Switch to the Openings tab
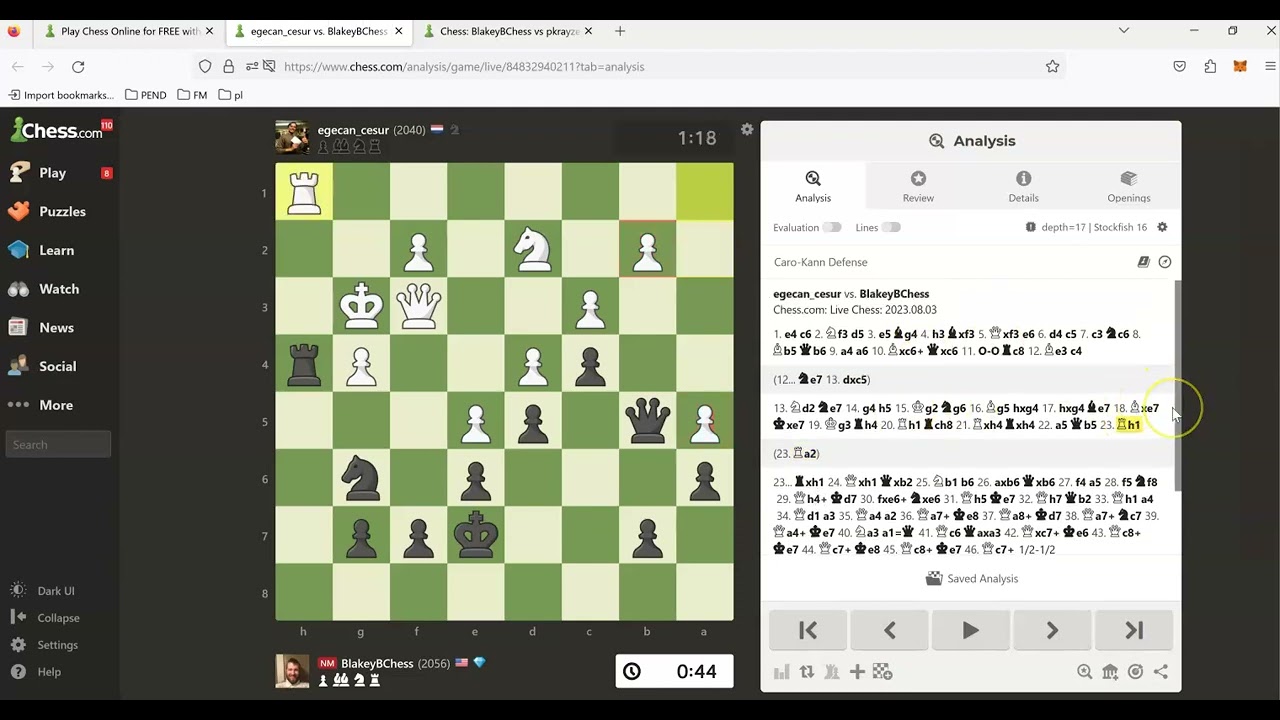Viewport: 1280px width, 720px height. pos(1128,186)
